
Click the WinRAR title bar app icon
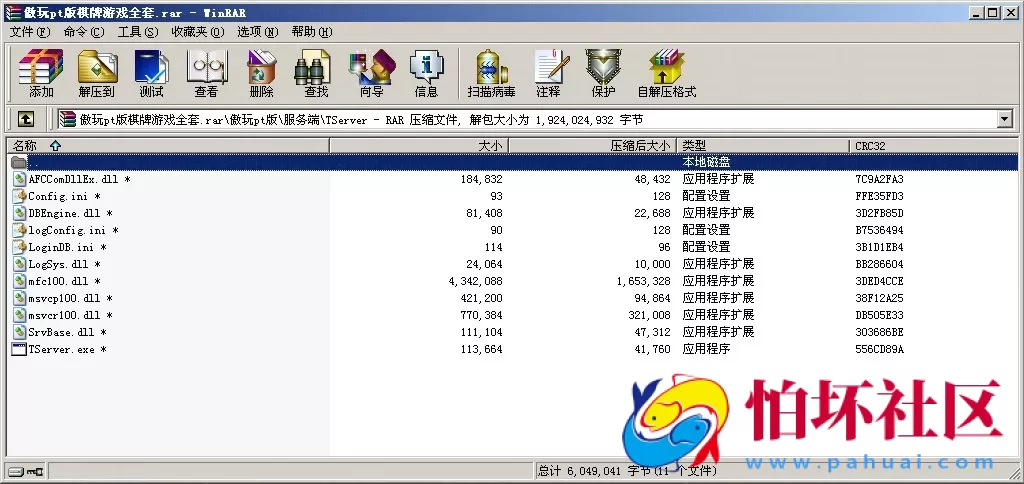click(12, 12)
